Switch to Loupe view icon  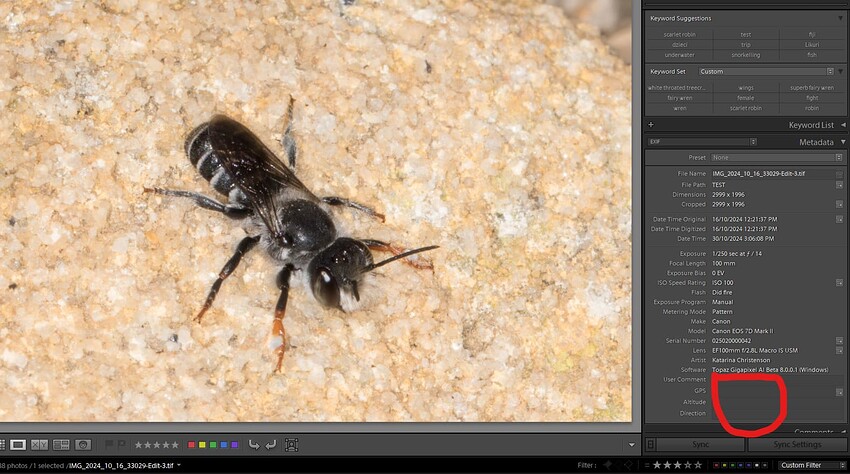click(17, 445)
